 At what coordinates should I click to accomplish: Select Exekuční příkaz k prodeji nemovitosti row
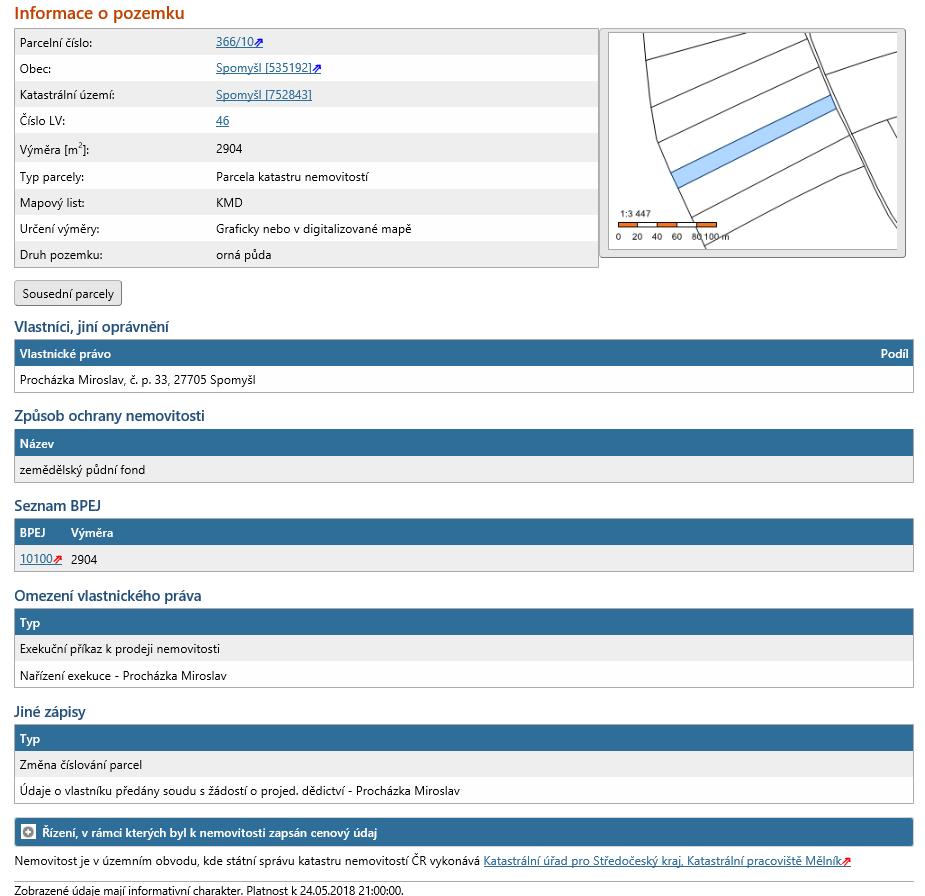click(x=464, y=649)
